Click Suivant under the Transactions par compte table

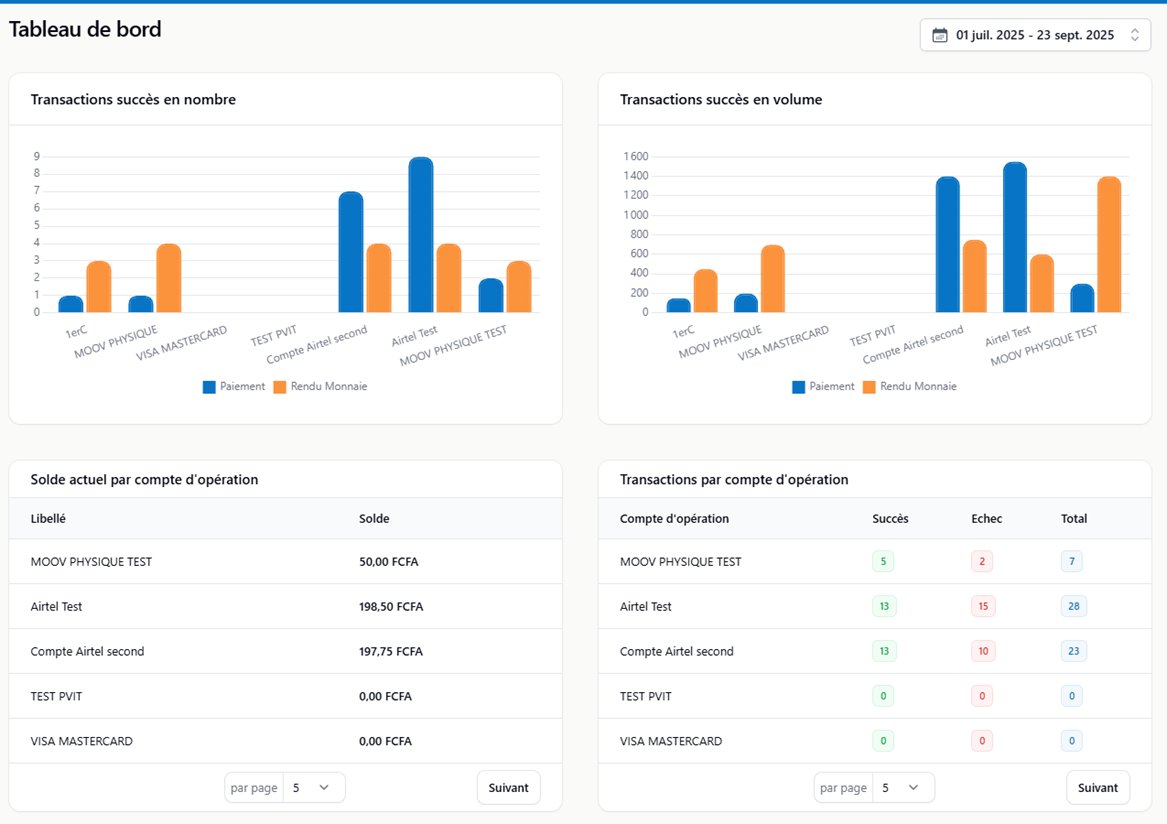click(x=1098, y=787)
